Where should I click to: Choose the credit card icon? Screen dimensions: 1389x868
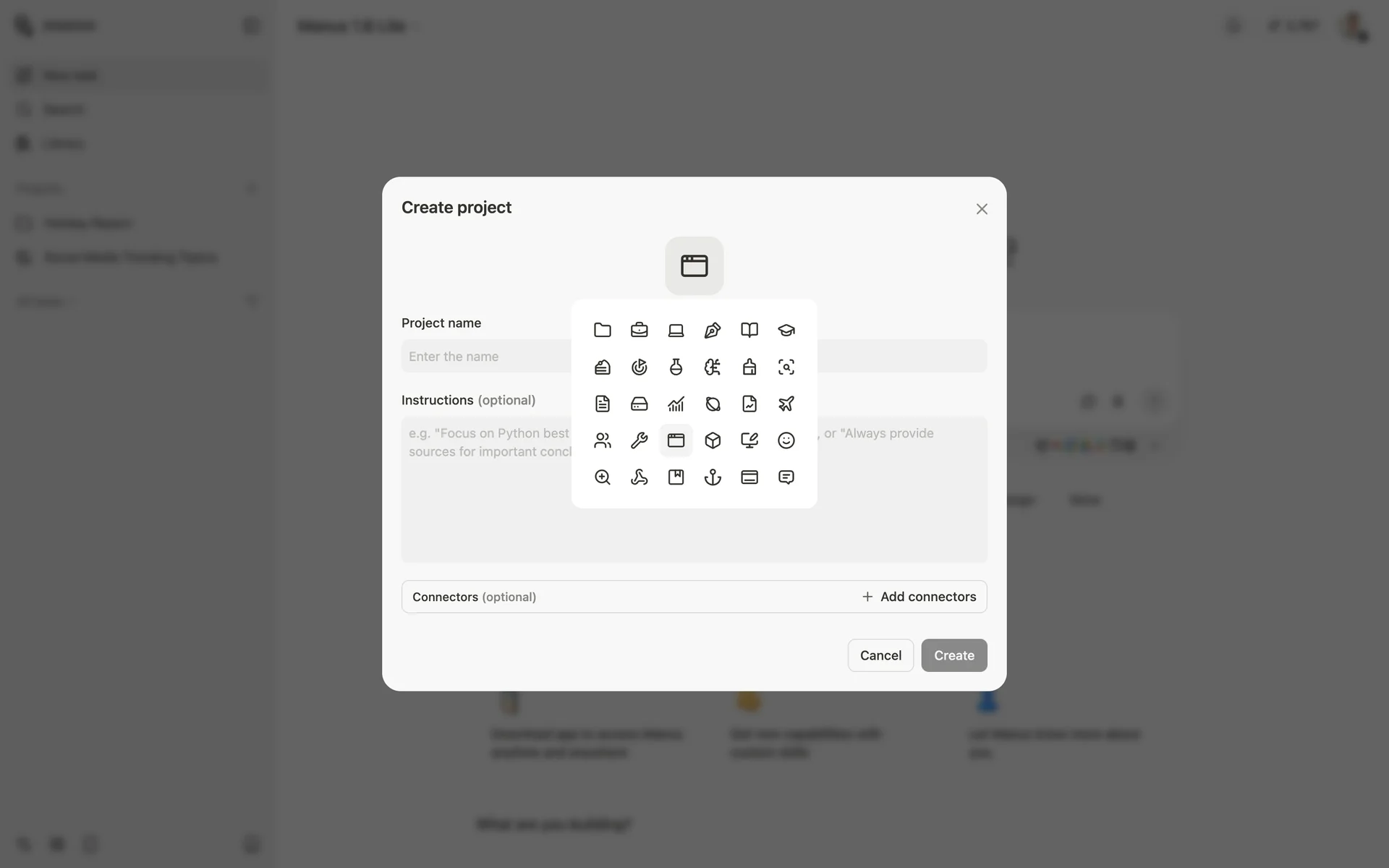coord(749,477)
